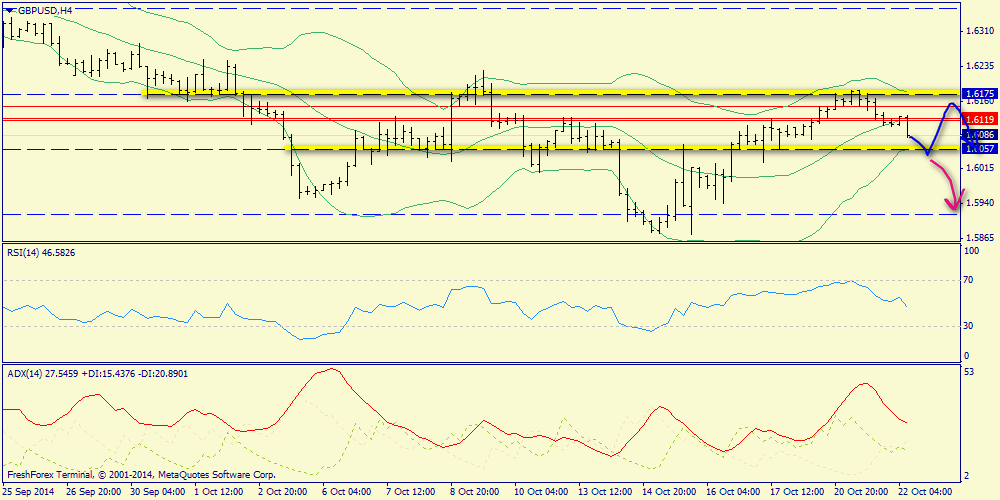The width and height of the screenshot is (1000, 500).
Task: Click the 1.6160 price axis label
Action: pyautogui.click(x=980, y=101)
